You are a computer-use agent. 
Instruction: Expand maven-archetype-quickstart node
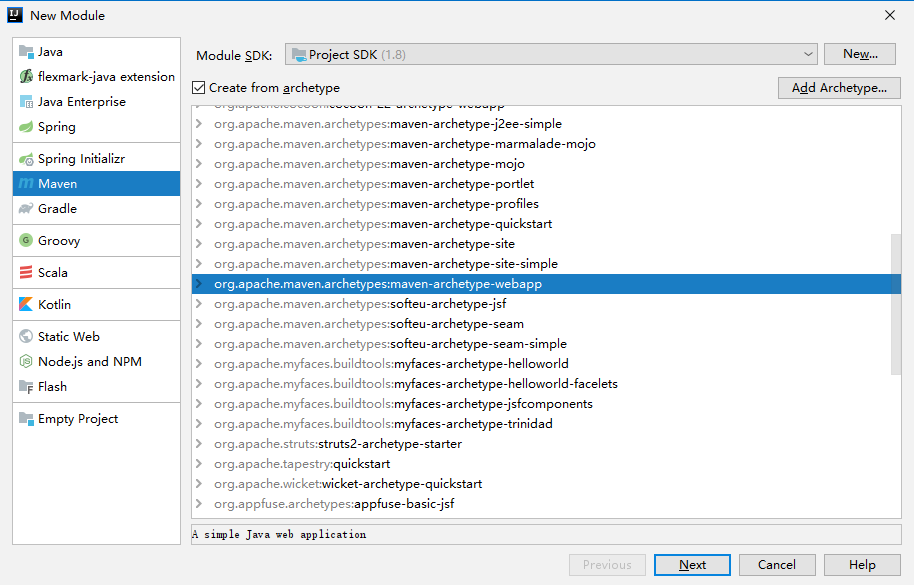[x=199, y=224]
